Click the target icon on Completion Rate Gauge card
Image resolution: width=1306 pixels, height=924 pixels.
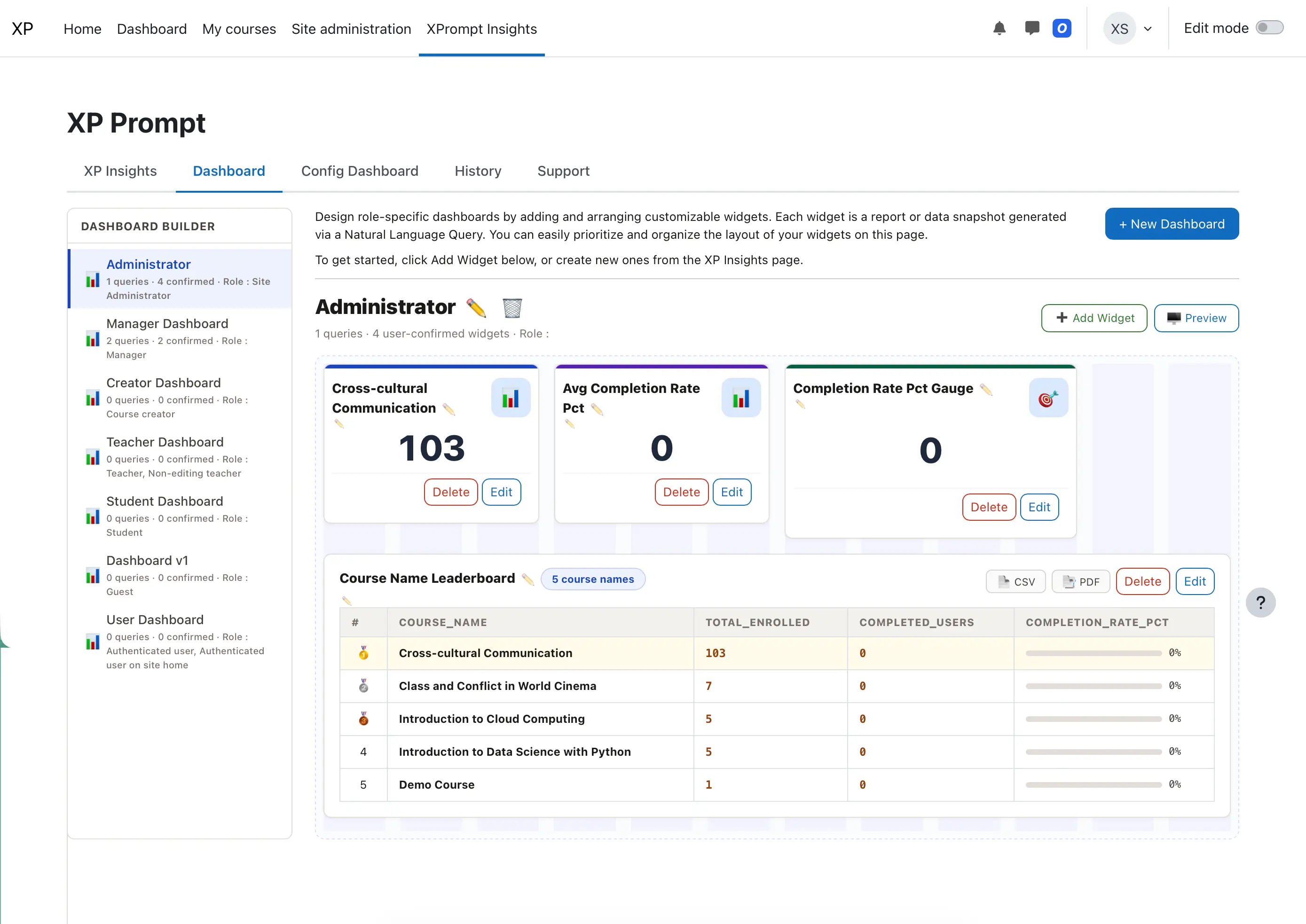[x=1048, y=398]
